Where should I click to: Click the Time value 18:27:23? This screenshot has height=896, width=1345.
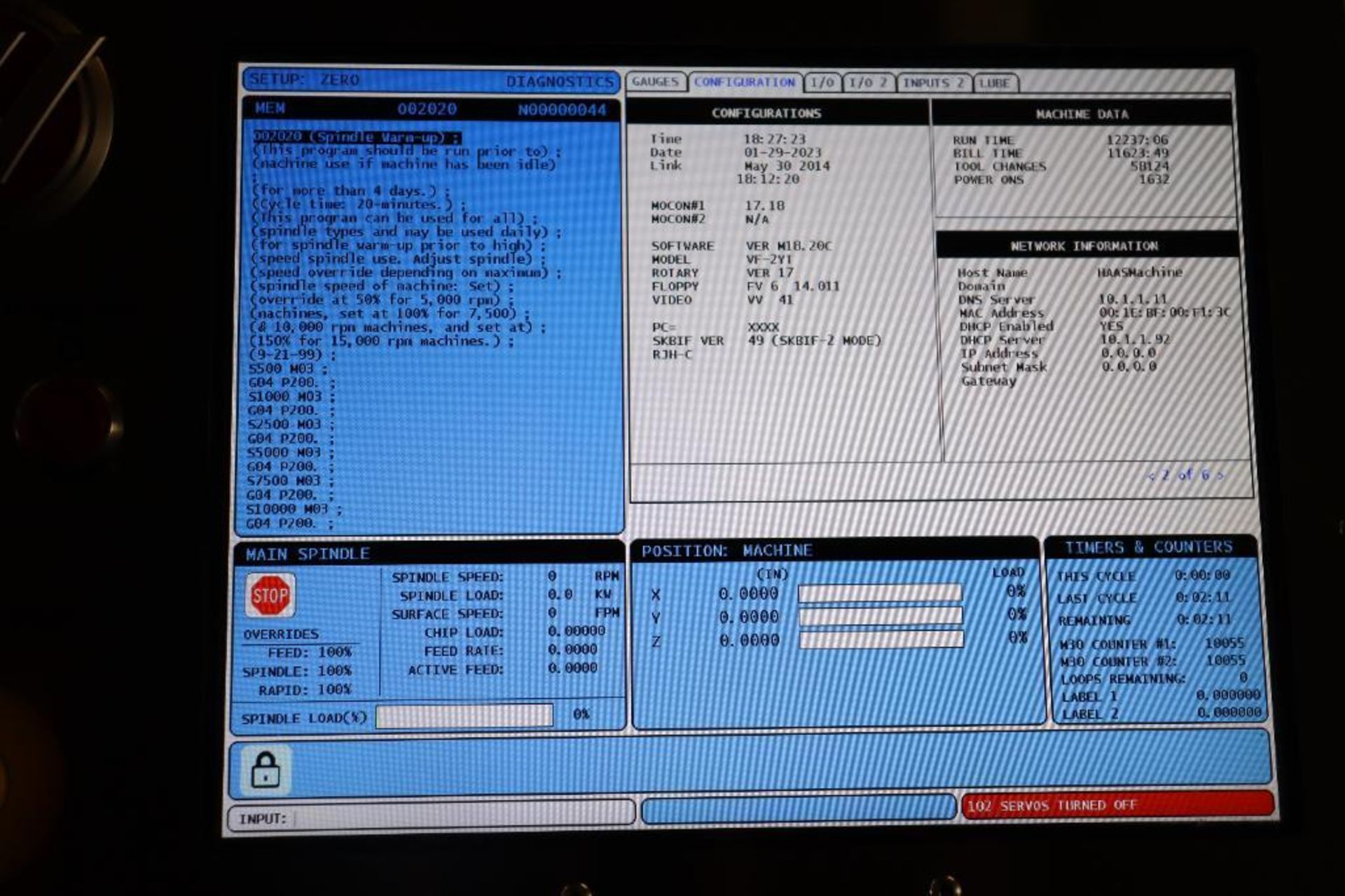[x=774, y=139]
